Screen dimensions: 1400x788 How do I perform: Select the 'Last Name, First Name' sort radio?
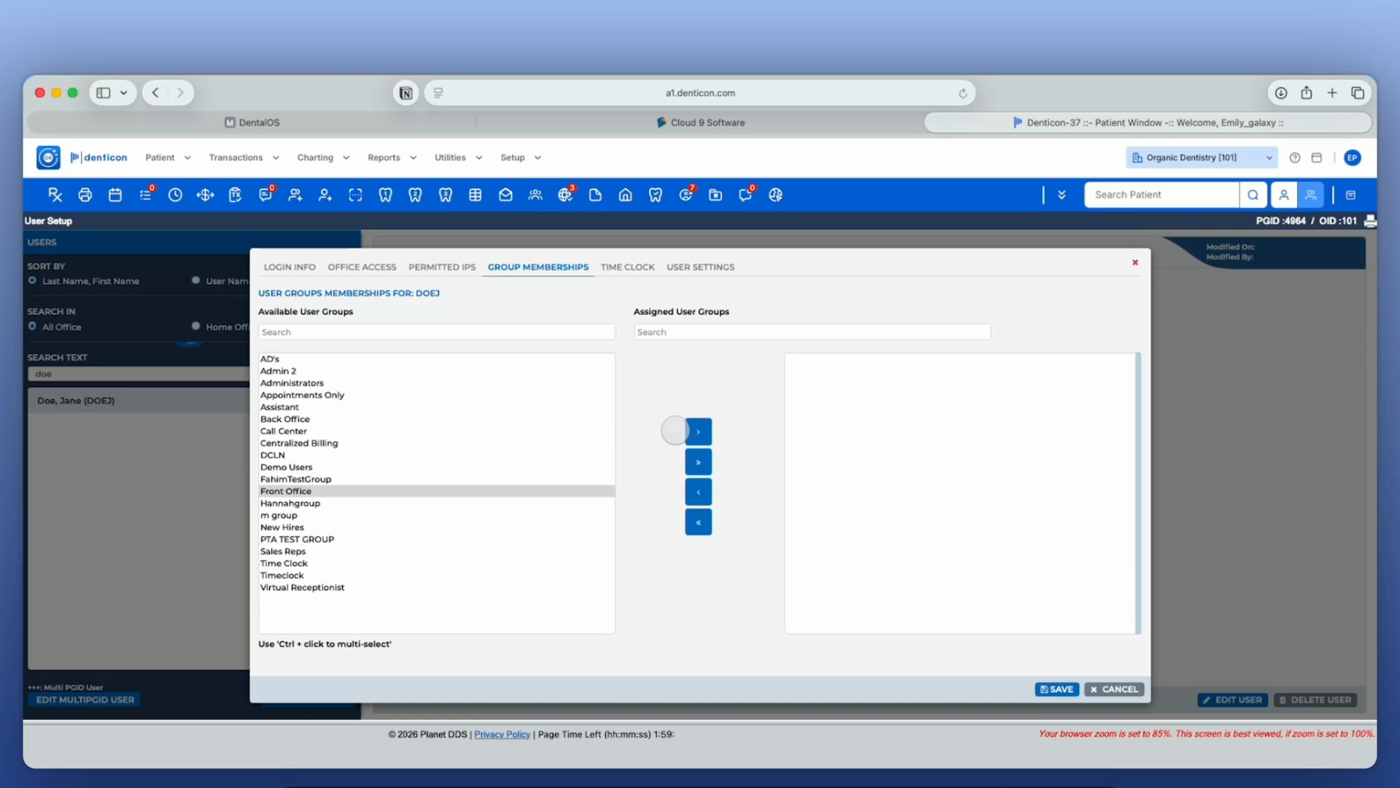(33, 281)
